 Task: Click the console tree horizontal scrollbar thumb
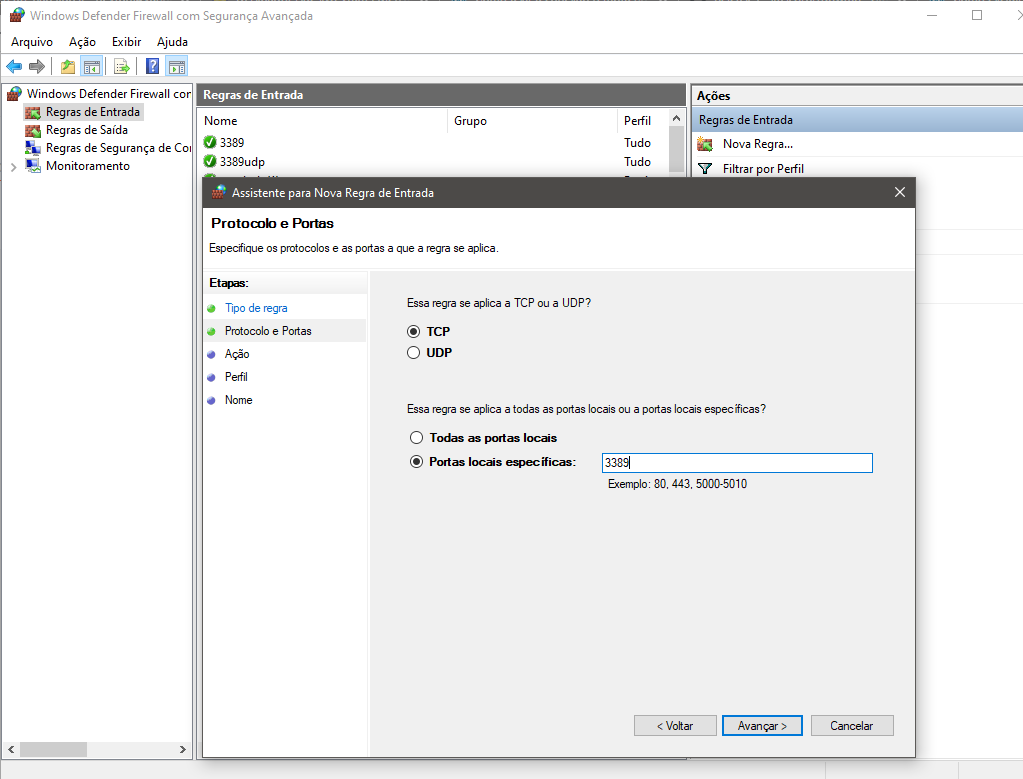click(x=53, y=750)
